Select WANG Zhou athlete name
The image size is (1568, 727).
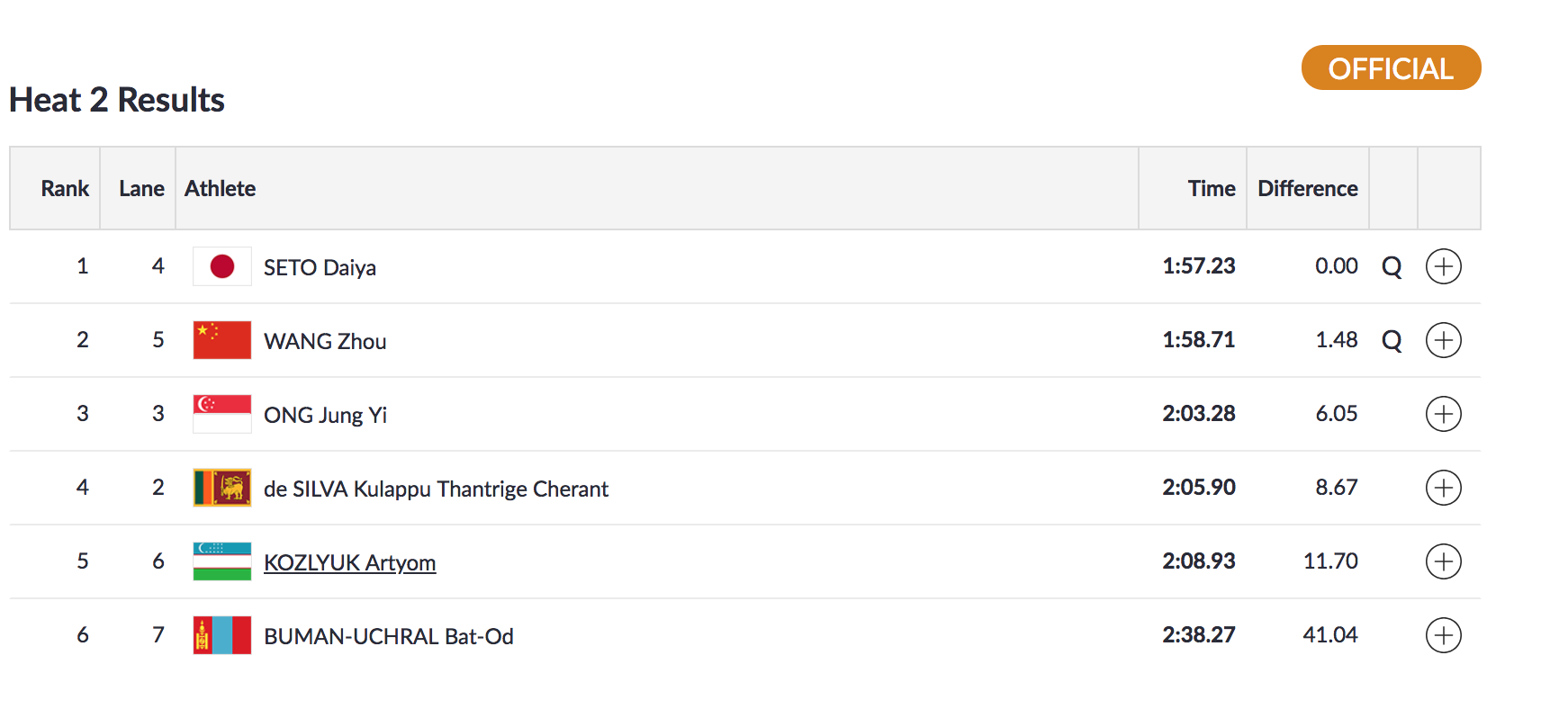325,341
